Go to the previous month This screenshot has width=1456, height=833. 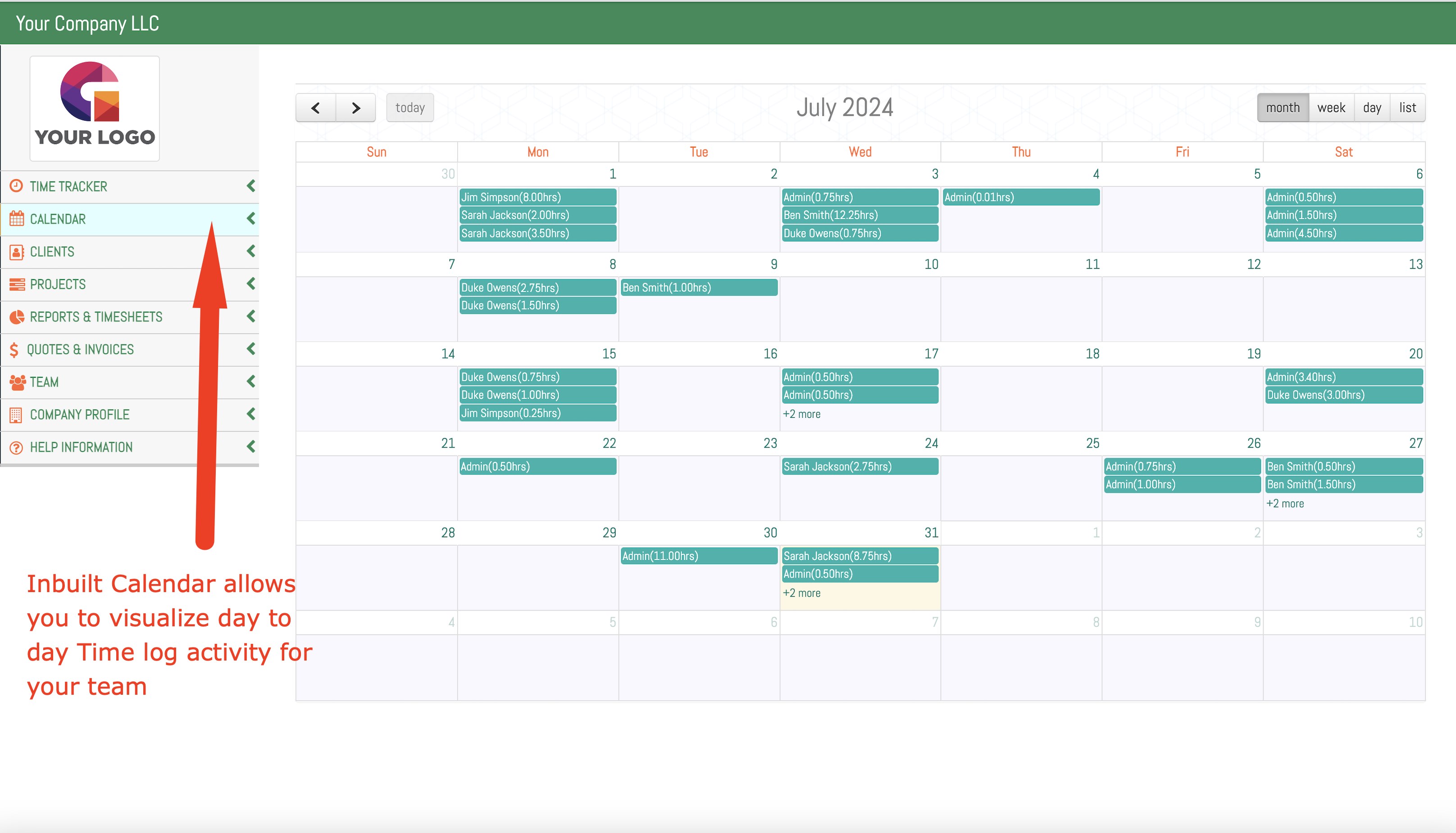pos(315,108)
